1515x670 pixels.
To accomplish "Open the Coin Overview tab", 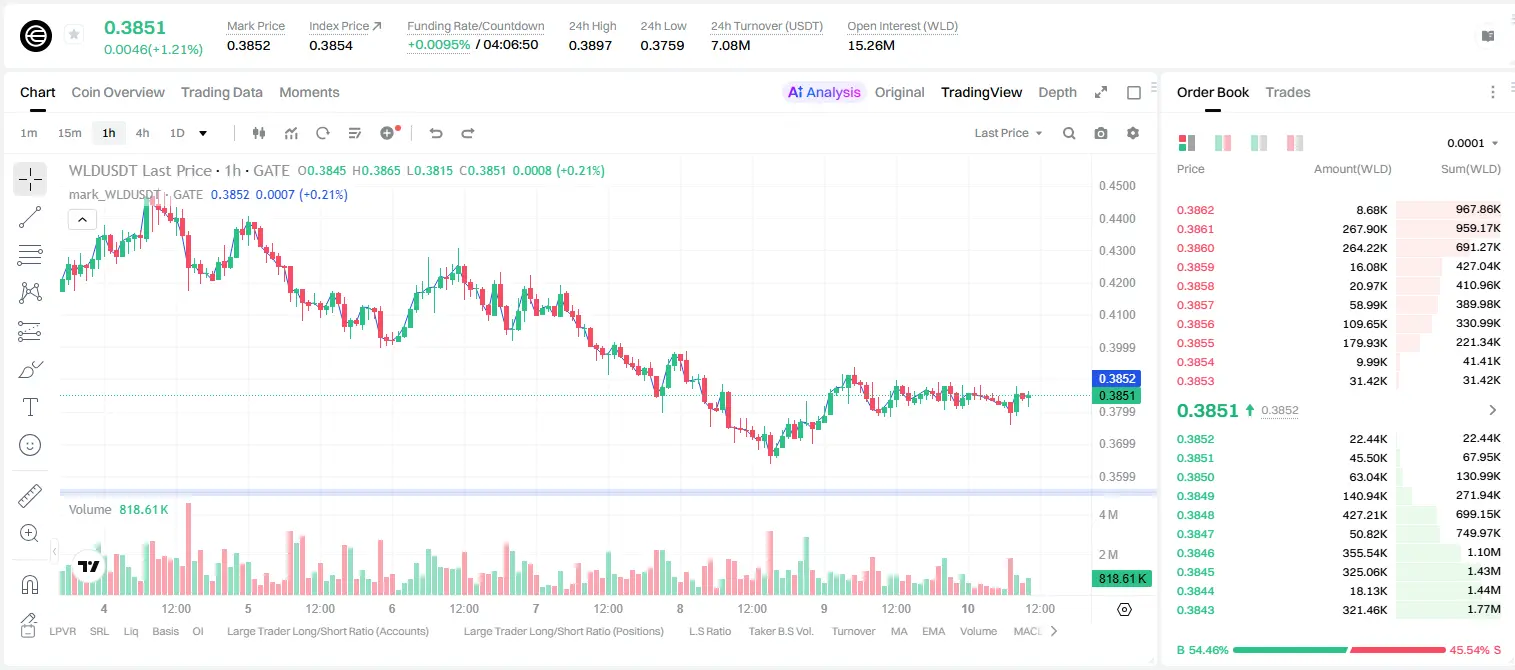I will tap(118, 92).
